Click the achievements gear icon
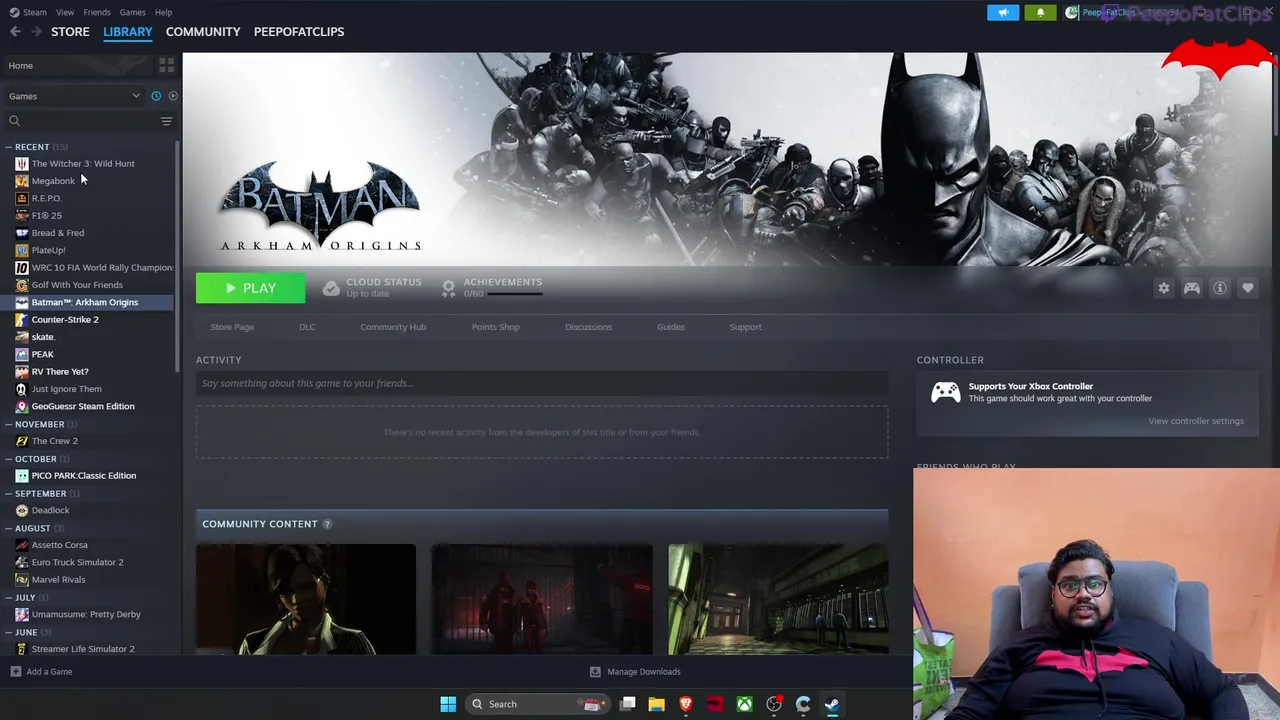Viewport: 1280px width, 720px height. [448, 288]
